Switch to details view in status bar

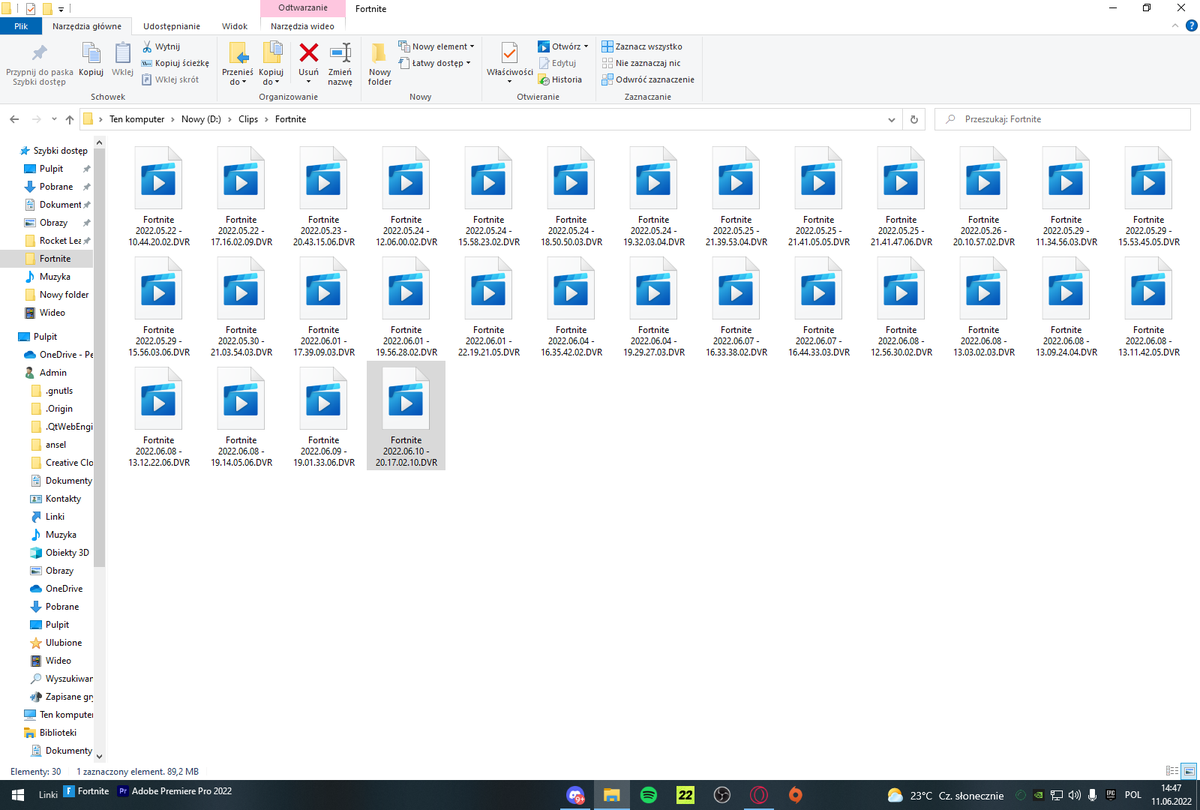coord(1172,772)
